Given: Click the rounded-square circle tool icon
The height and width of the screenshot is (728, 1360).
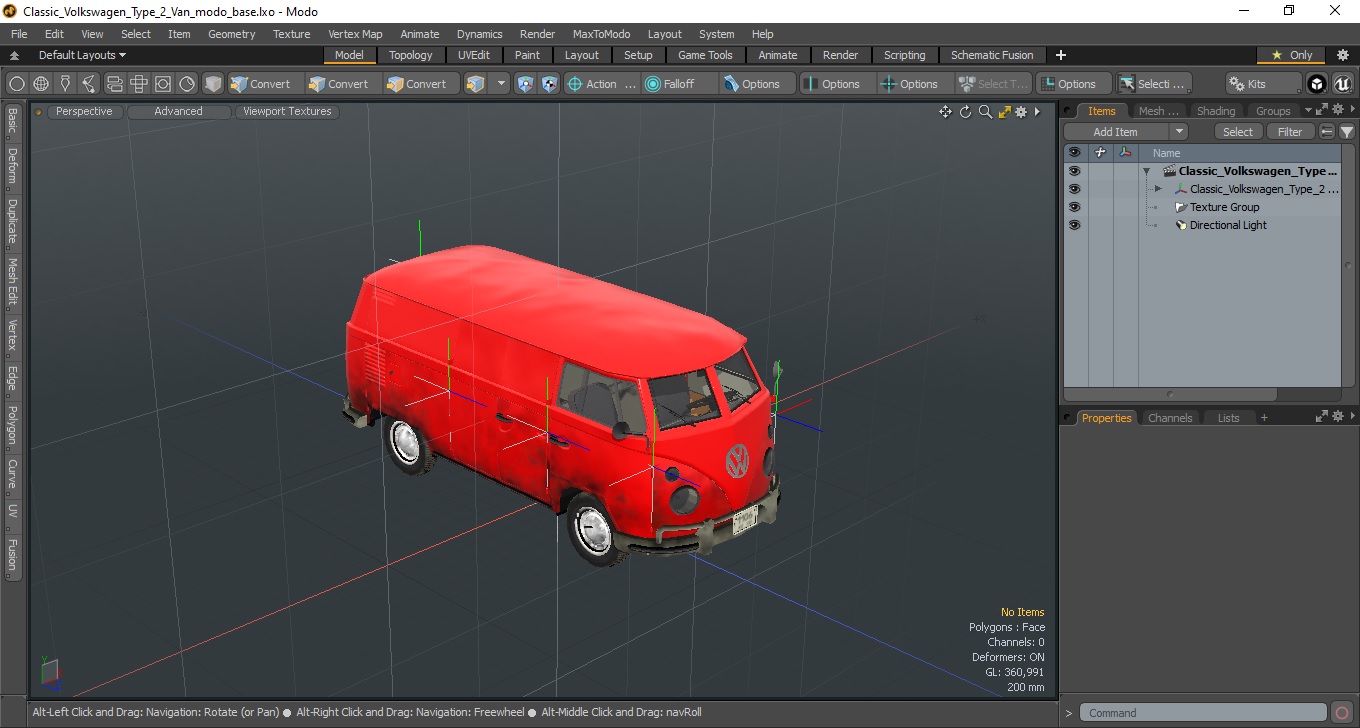Looking at the screenshot, I should point(163,84).
